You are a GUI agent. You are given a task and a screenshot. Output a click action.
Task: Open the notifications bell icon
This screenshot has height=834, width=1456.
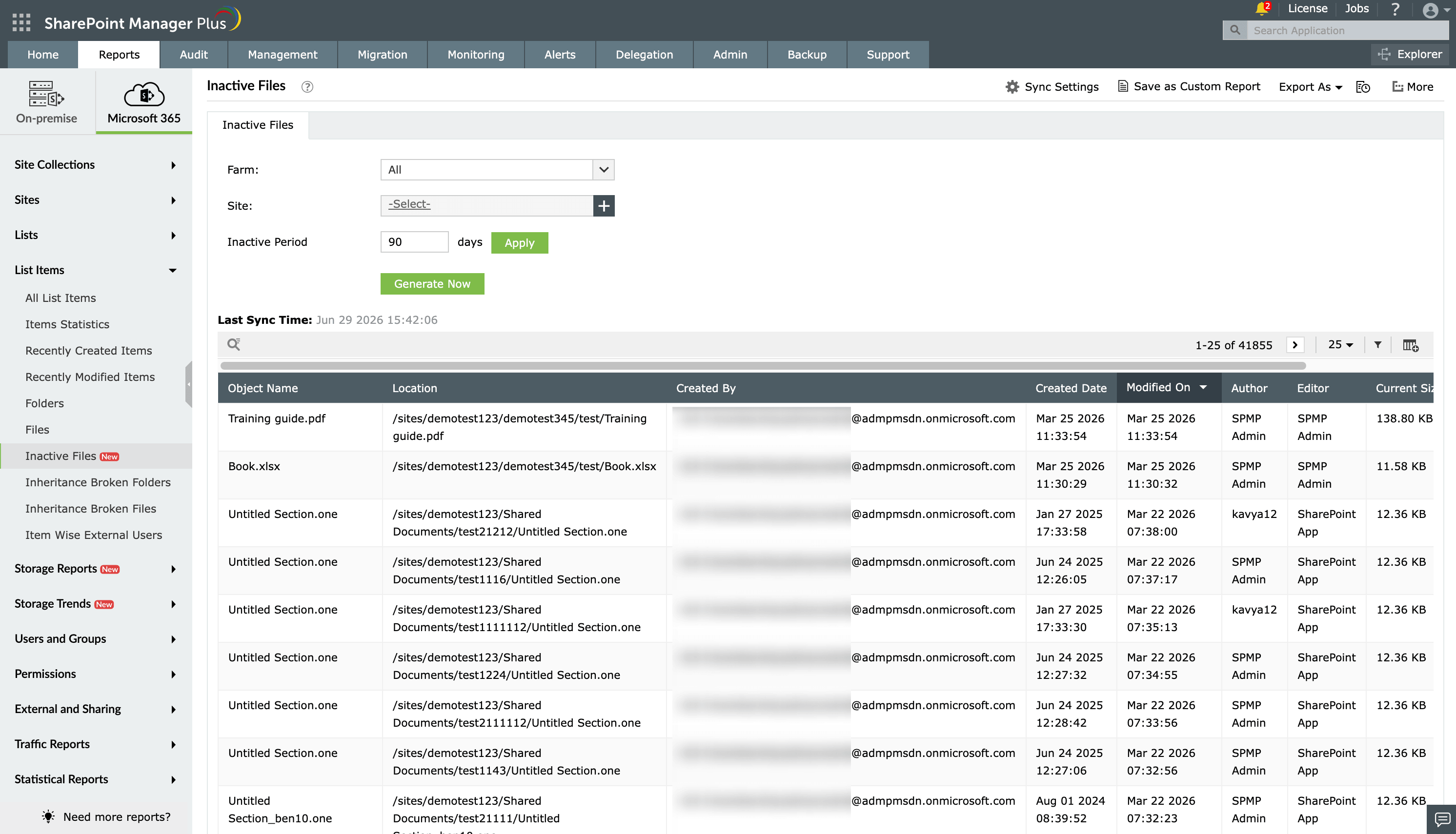[1261, 9]
